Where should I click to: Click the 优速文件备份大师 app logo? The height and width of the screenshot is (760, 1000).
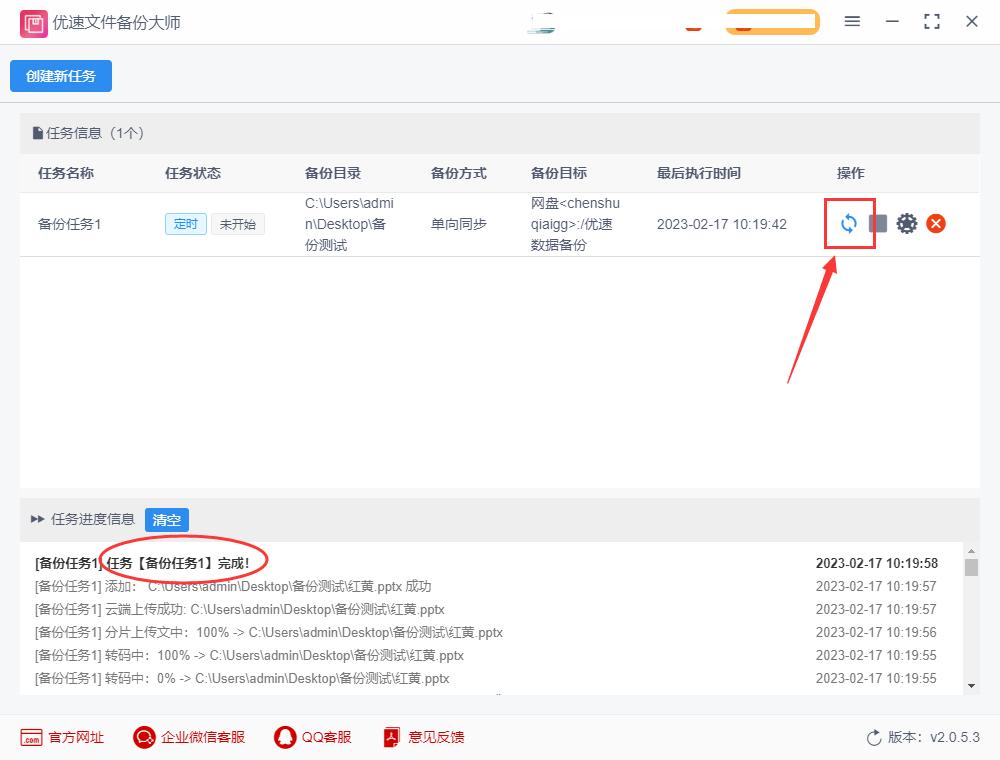(x=33, y=21)
